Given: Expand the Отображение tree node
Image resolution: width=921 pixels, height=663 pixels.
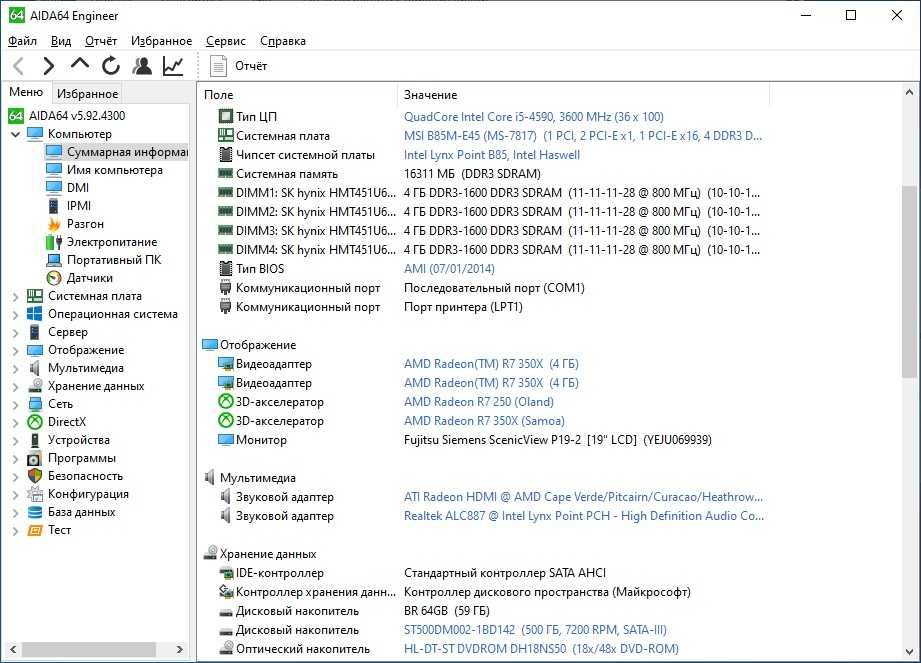Looking at the screenshot, I should click(15, 351).
